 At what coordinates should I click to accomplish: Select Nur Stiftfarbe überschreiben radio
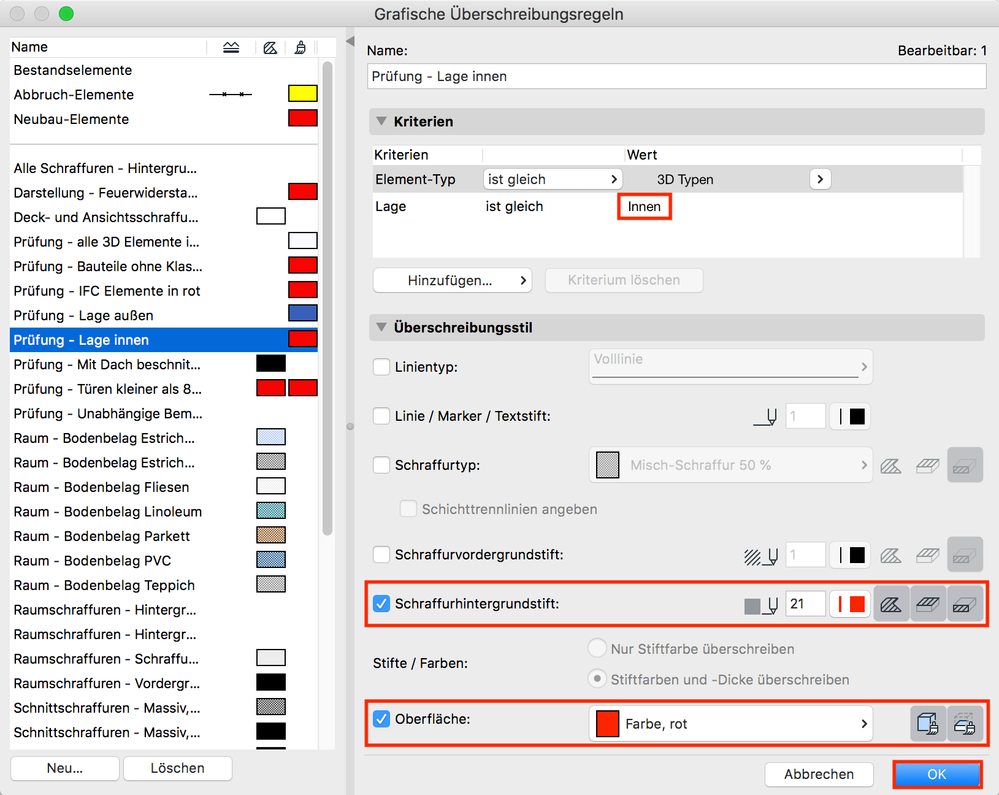[597, 648]
